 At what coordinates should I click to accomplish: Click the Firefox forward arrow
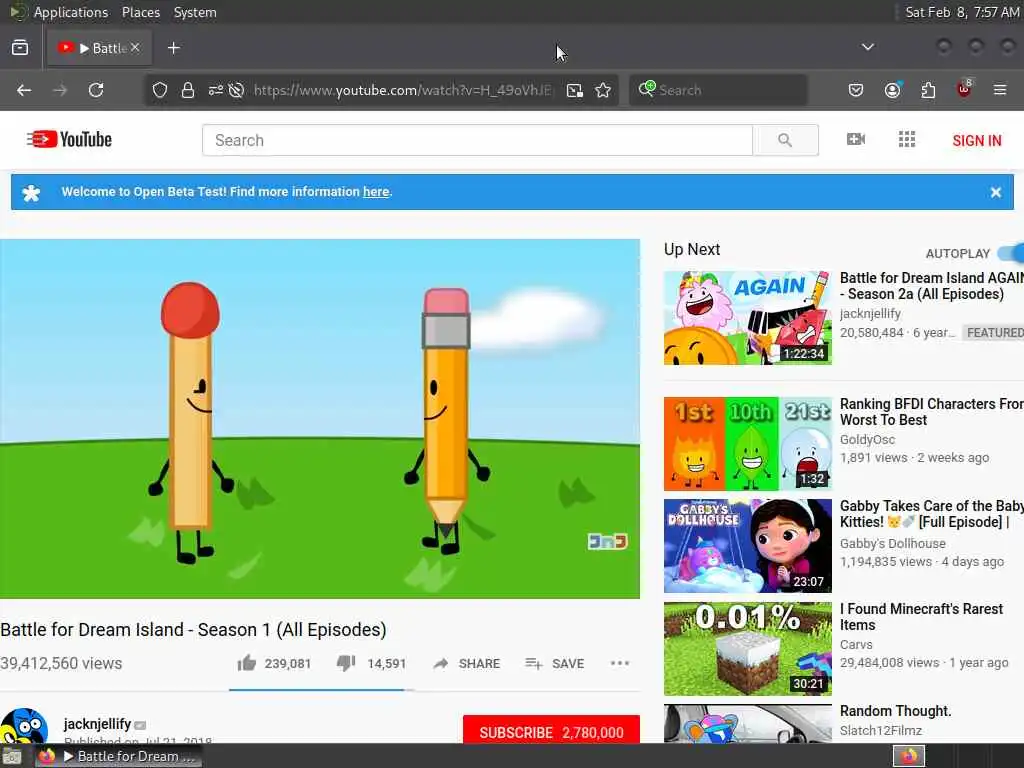pyautogui.click(x=60, y=90)
